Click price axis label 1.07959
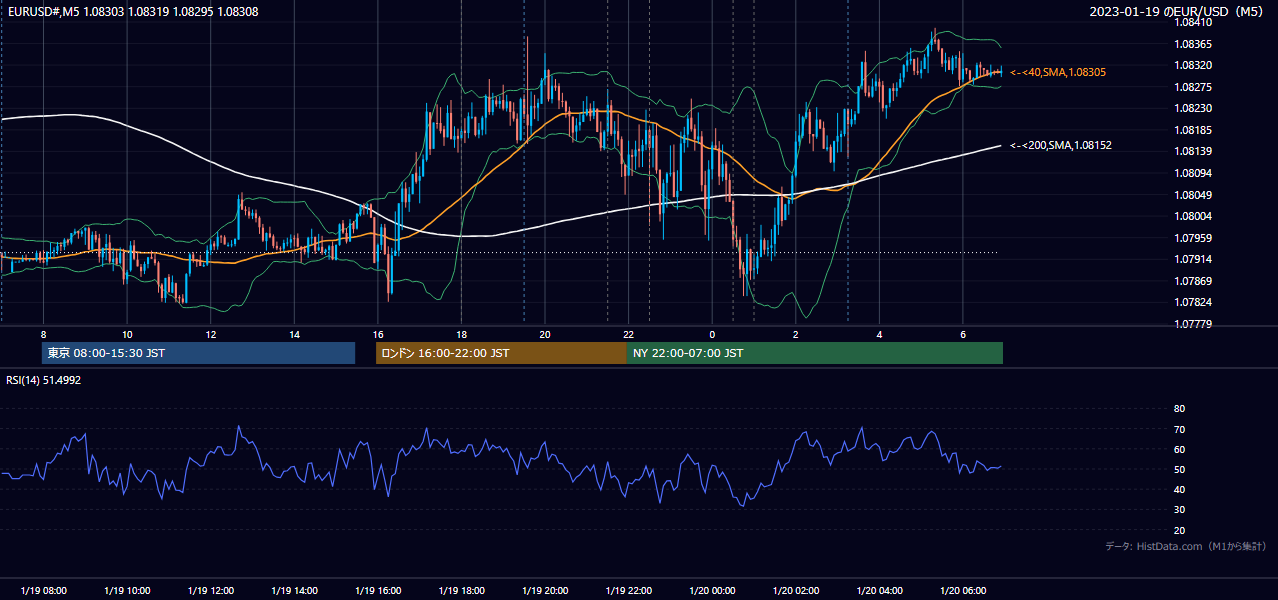 tap(1192, 238)
